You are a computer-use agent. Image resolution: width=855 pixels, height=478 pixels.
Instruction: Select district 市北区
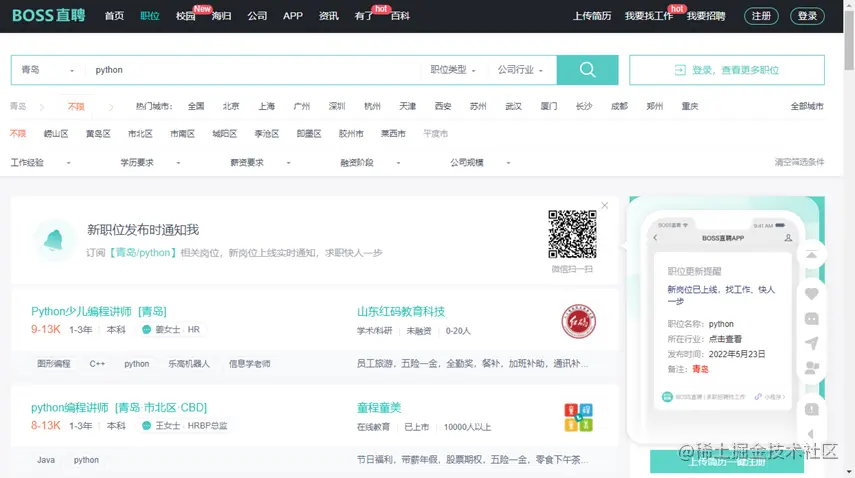pos(140,134)
